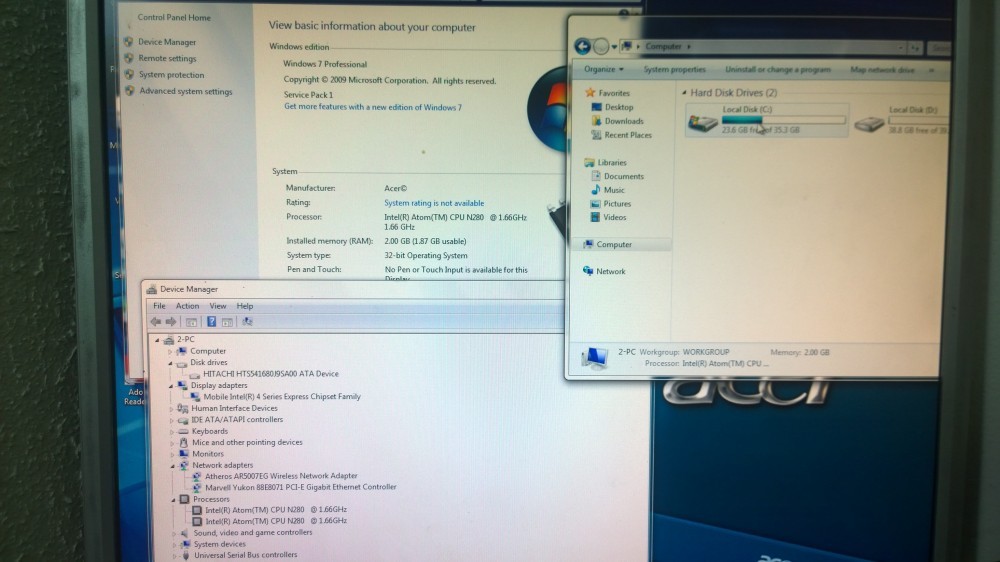Collapse the 2-PC root node

157,340
